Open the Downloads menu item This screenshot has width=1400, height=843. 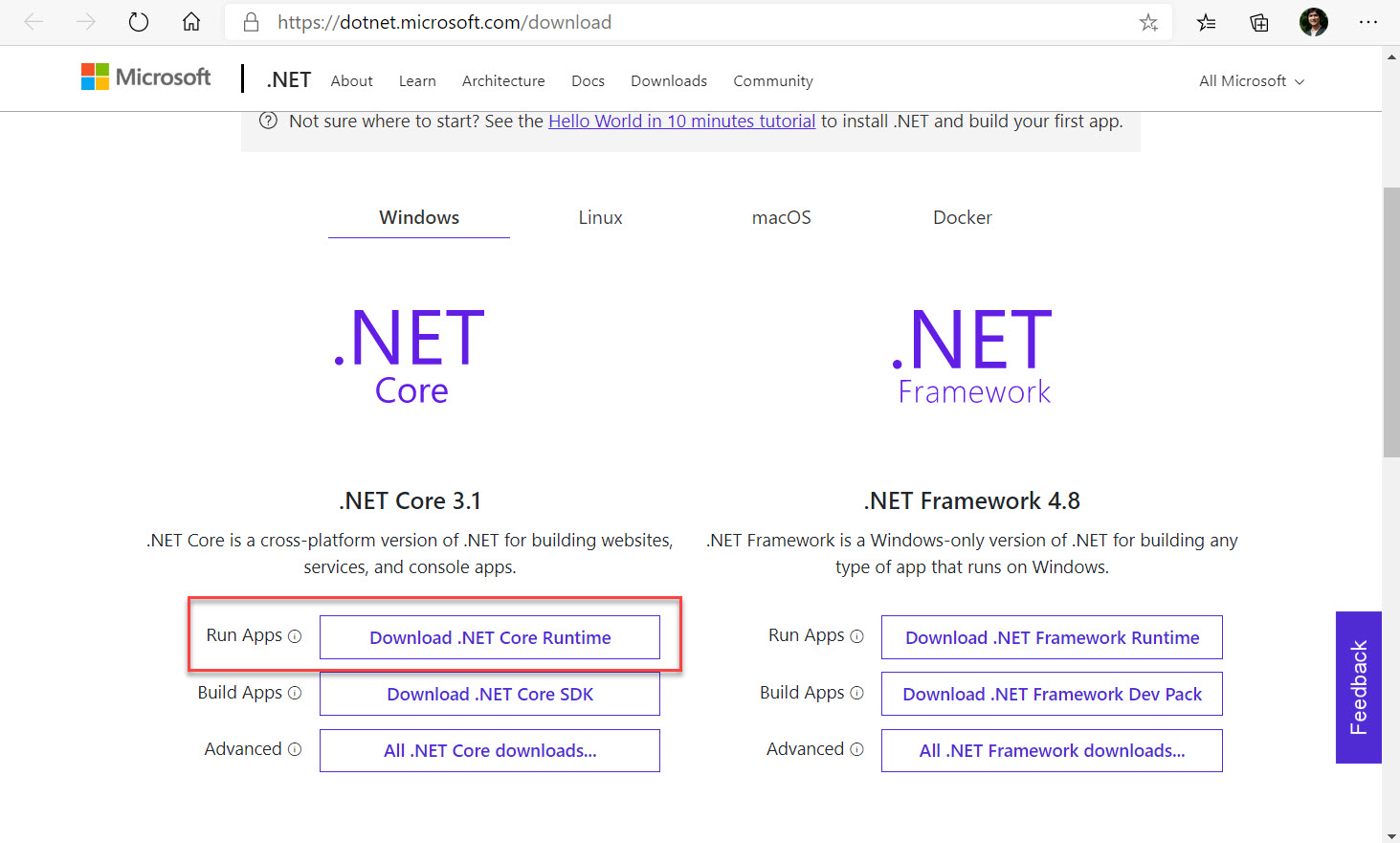pyautogui.click(x=668, y=81)
